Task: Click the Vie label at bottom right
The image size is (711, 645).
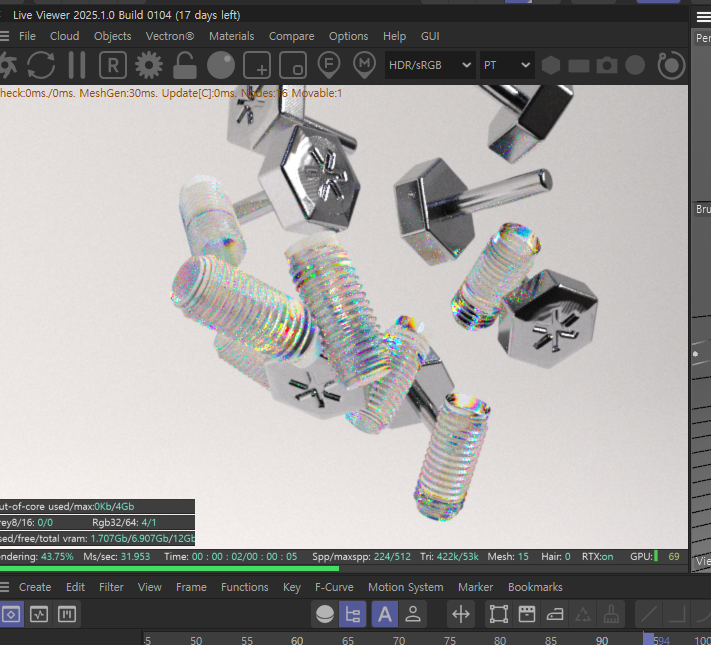Action: [x=703, y=561]
